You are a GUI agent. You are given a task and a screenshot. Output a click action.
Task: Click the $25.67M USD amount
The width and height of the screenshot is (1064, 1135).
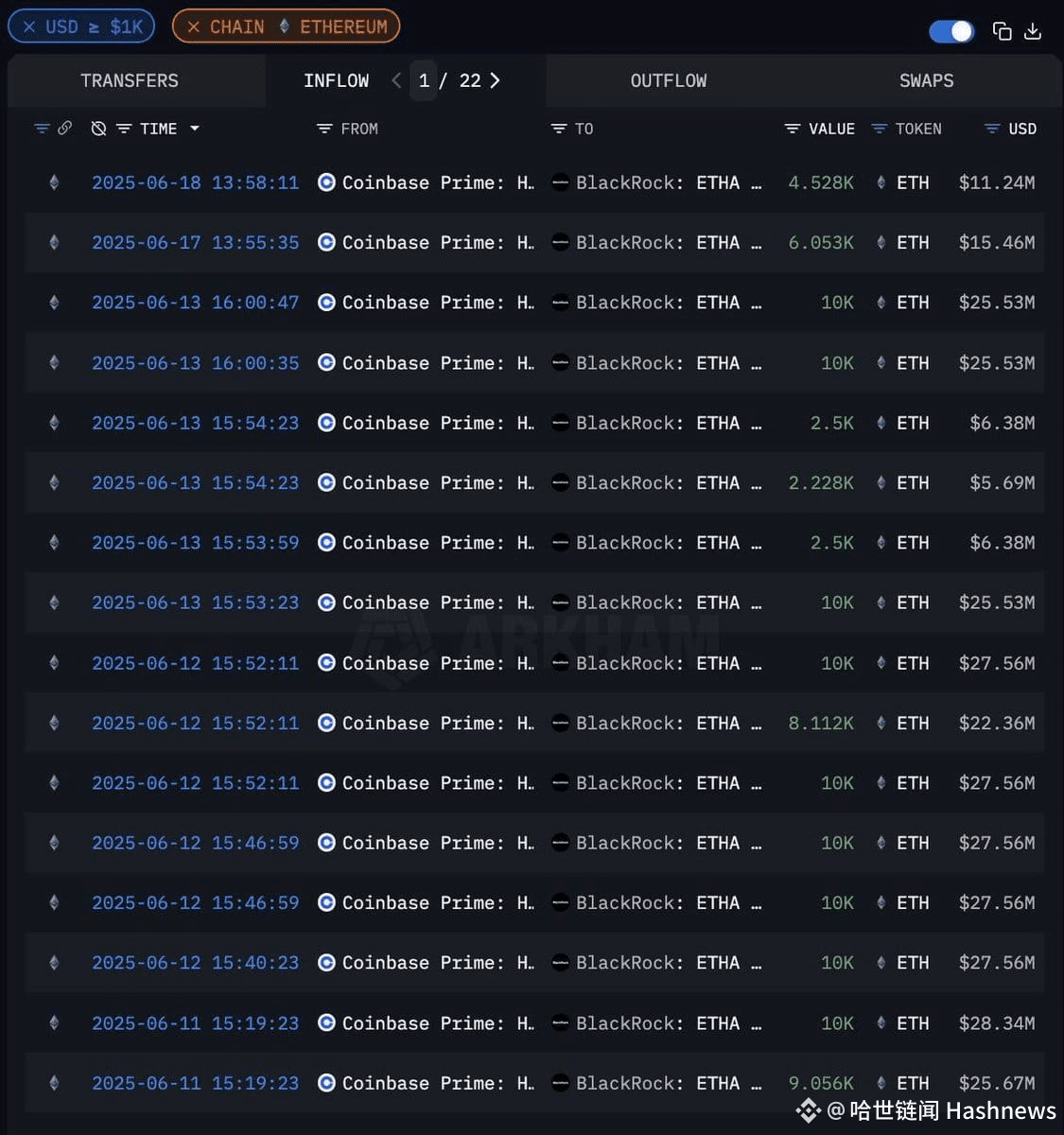997,1083
